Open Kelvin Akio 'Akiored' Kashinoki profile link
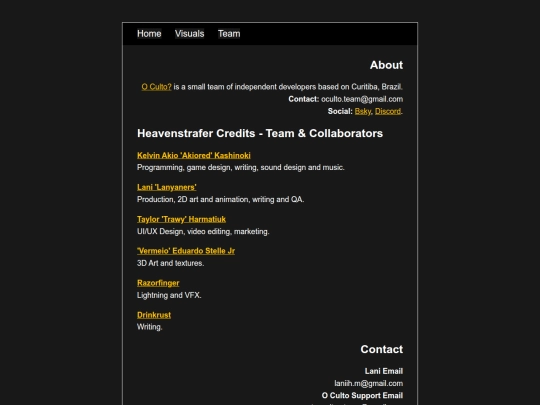Image resolution: width=540 pixels, height=405 pixels. [194, 155]
